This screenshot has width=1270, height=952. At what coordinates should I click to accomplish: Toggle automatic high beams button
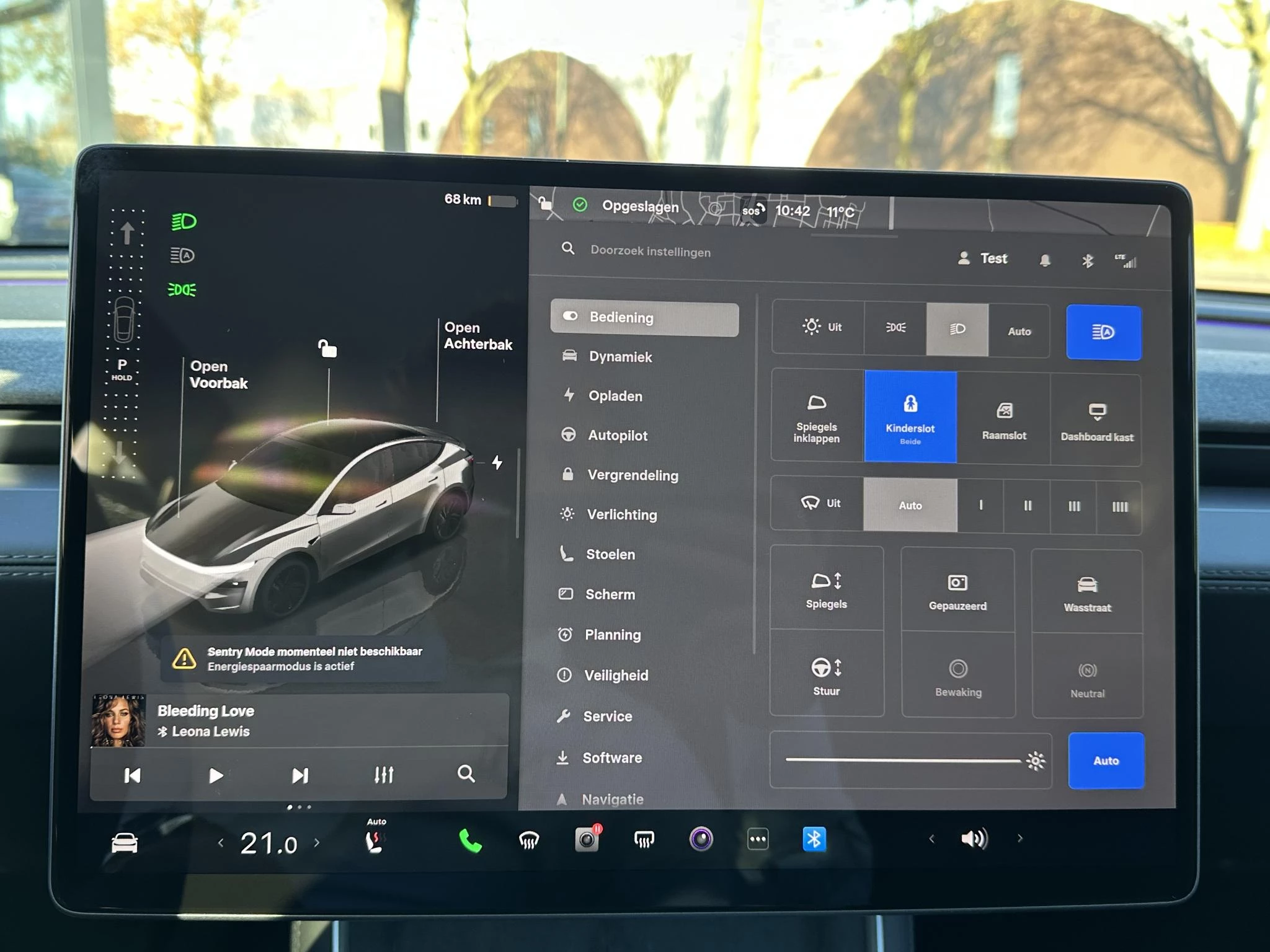1104,332
